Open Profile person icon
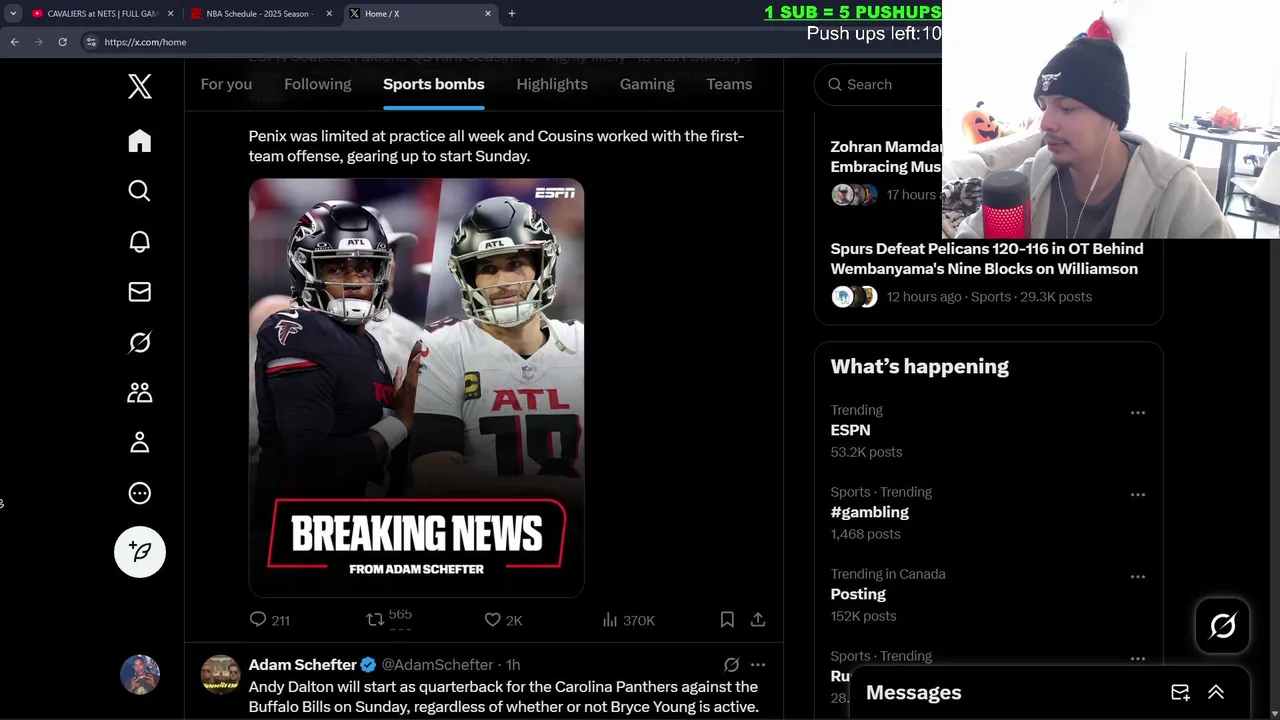 (x=140, y=443)
